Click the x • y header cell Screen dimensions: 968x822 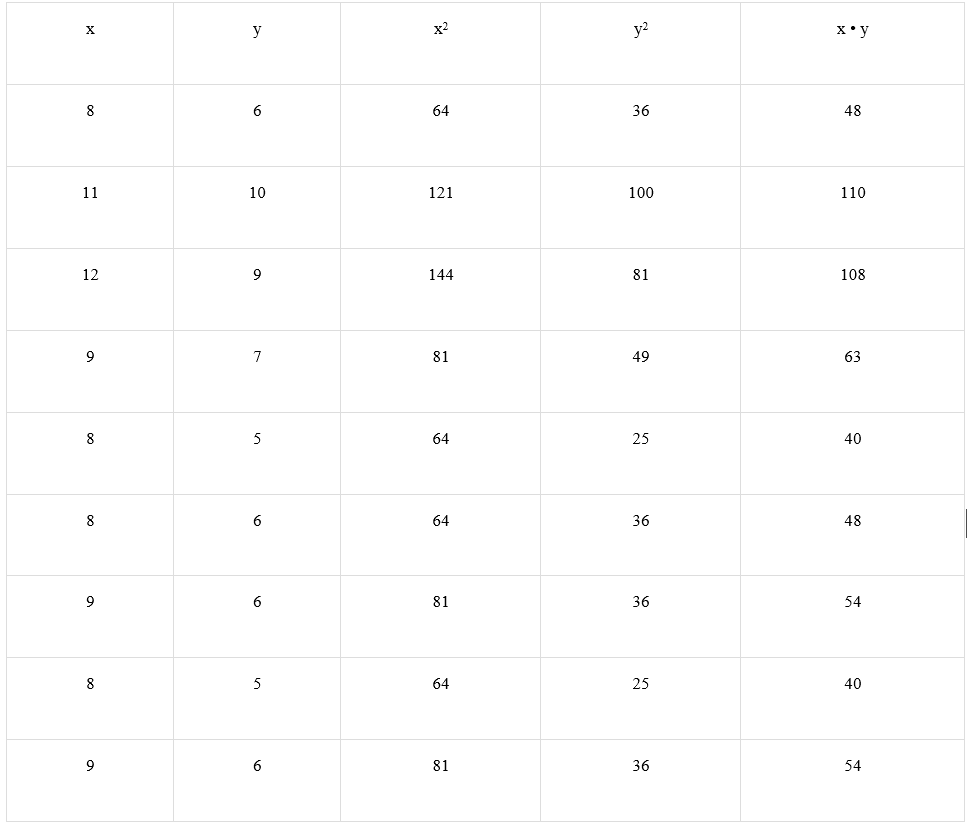click(852, 43)
